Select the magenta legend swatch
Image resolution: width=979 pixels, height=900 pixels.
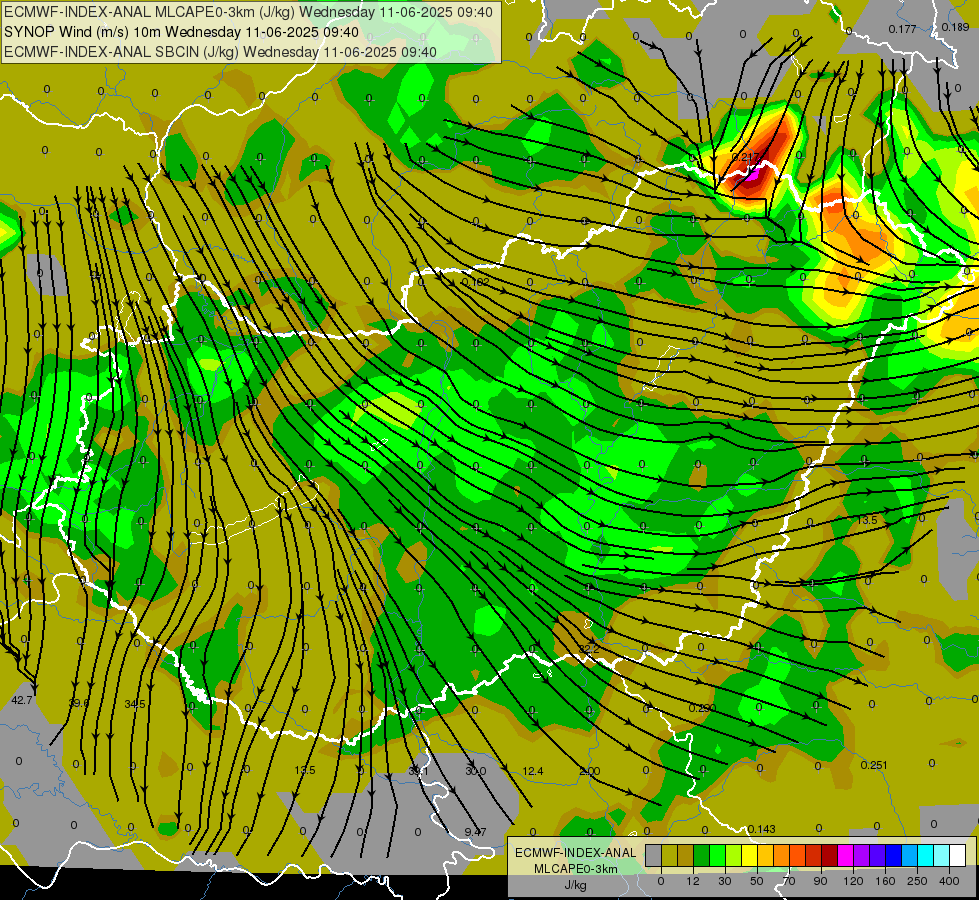pos(845,856)
